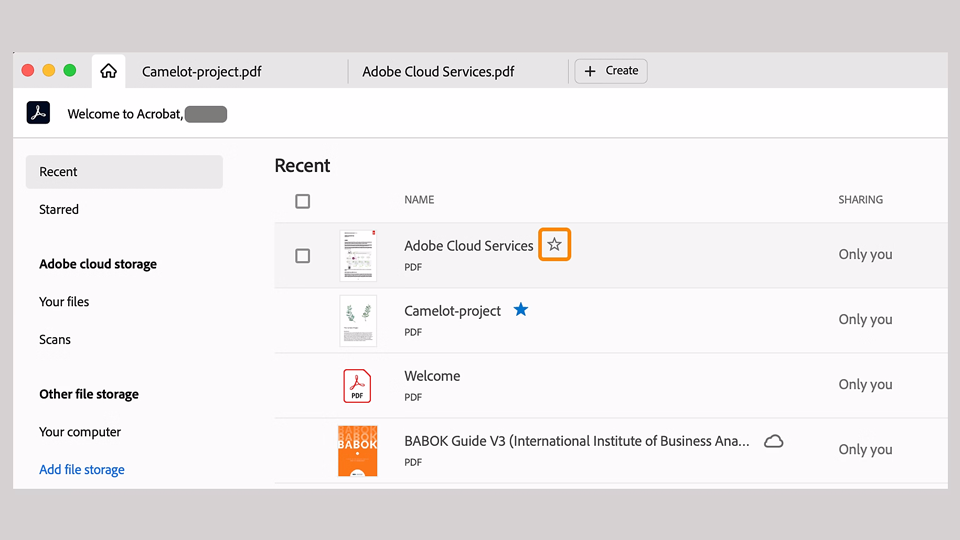Open Starred in the sidebar
960x540 pixels.
(x=59, y=209)
